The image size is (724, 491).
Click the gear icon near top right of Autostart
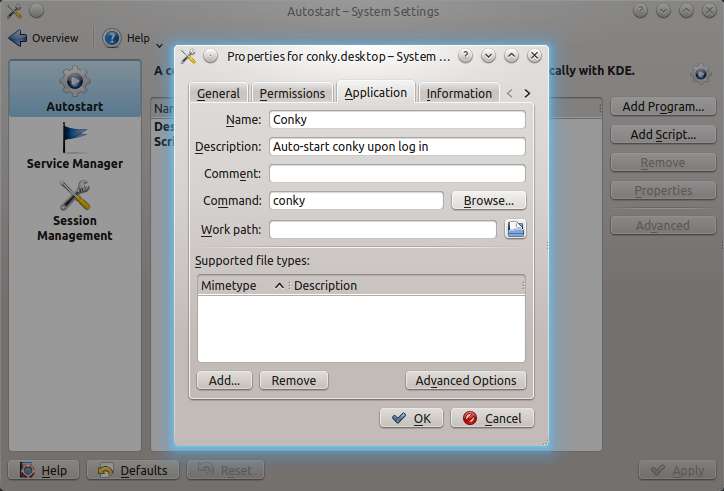coord(701,73)
